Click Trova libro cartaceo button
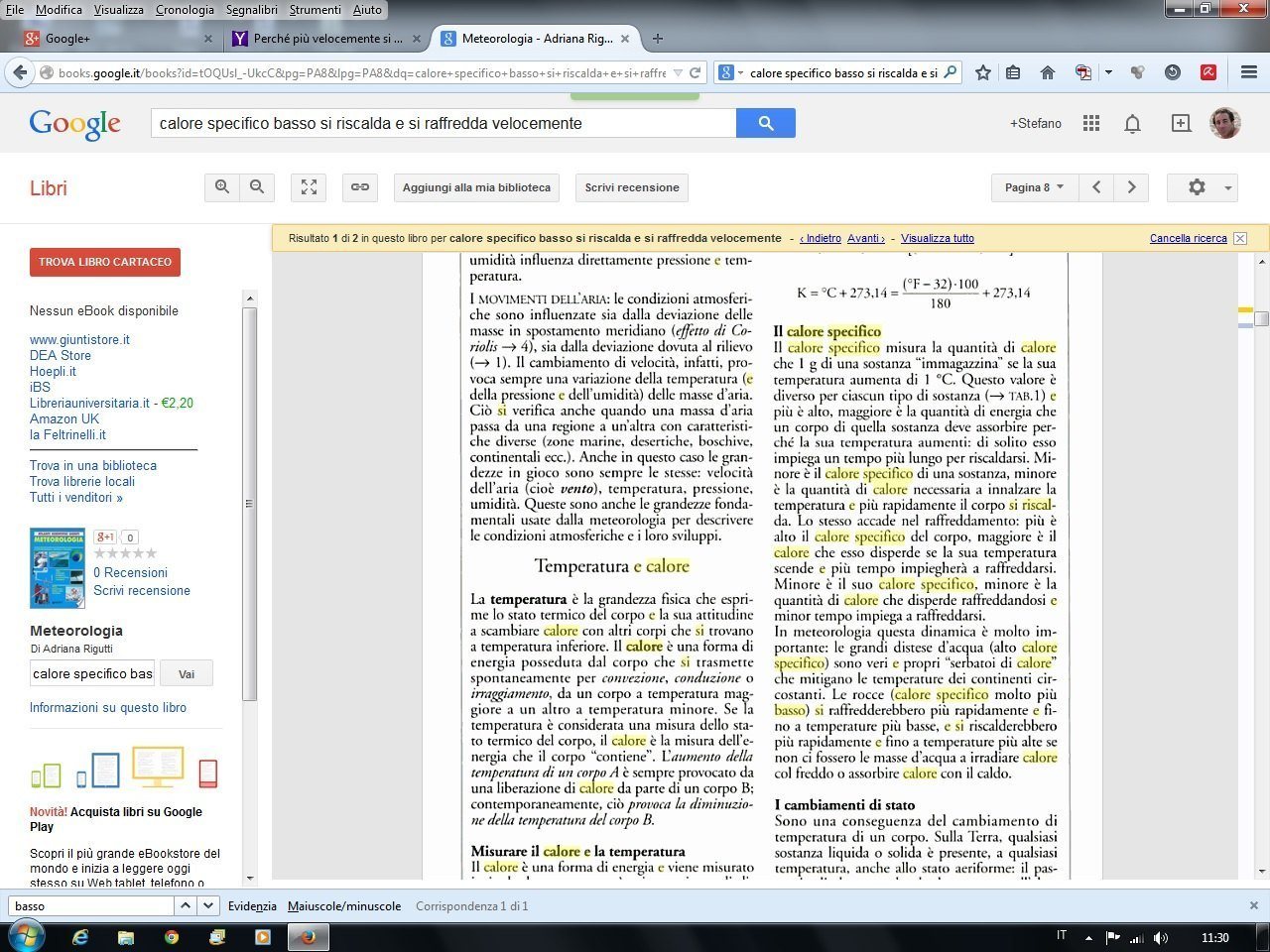Viewport: 1270px width, 952px height. click(105, 262)
